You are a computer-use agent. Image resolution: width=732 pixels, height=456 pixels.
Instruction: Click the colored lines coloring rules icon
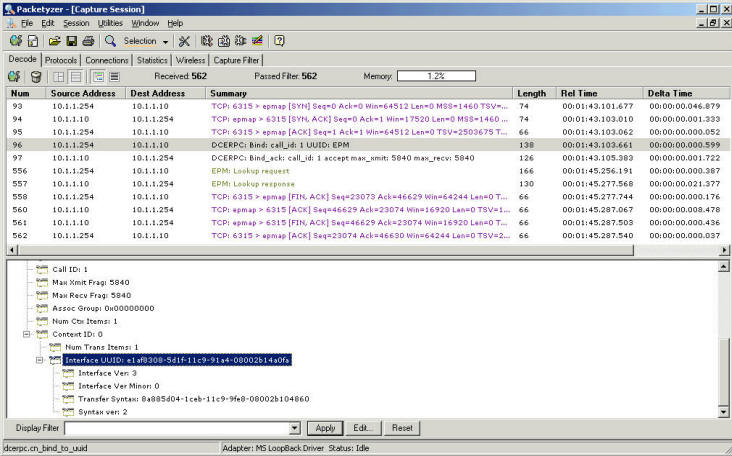(x=257, y=41)
